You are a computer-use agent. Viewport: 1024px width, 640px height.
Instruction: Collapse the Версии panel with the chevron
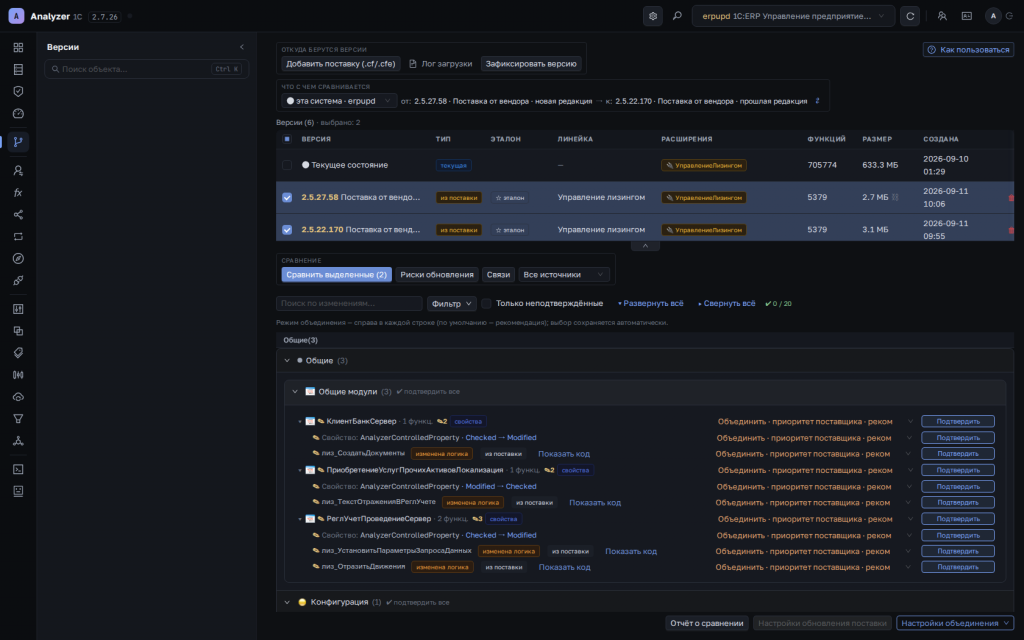pyautogui.click(x=242, y=47)
